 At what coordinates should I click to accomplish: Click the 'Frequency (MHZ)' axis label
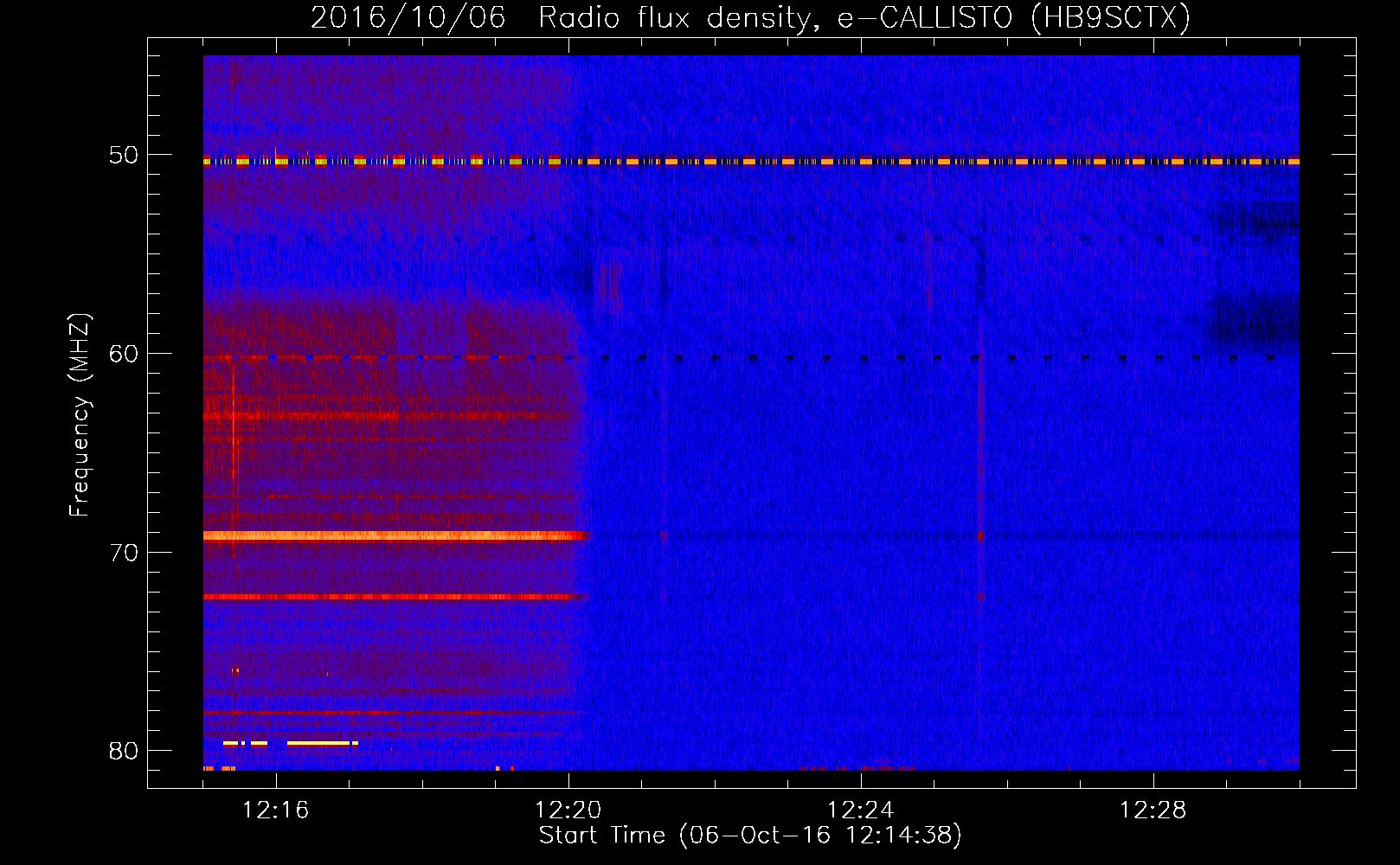(x=80, y=415)
